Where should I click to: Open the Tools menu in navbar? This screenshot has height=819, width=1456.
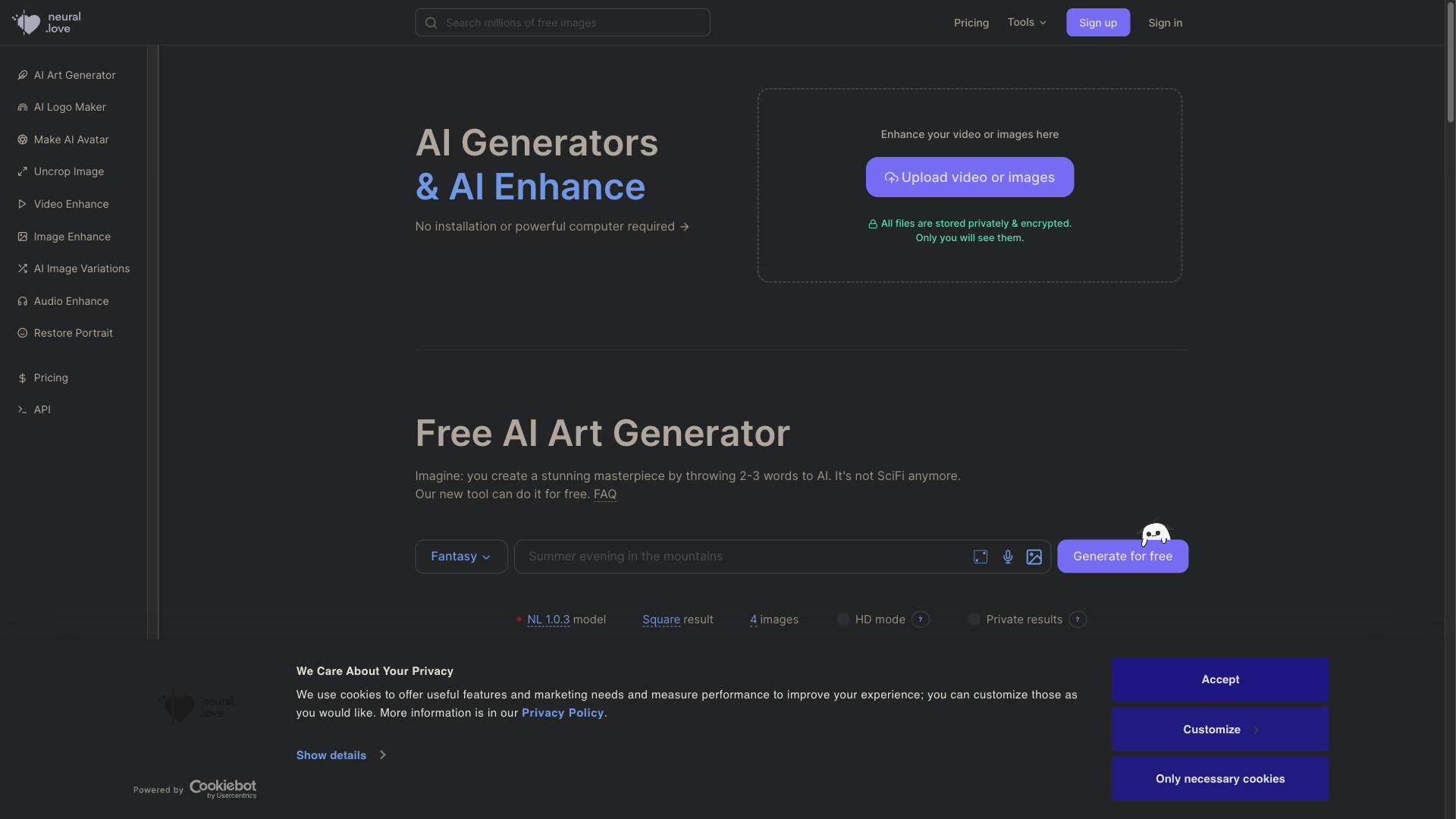pyautogui.click(x=1027, y=22)
